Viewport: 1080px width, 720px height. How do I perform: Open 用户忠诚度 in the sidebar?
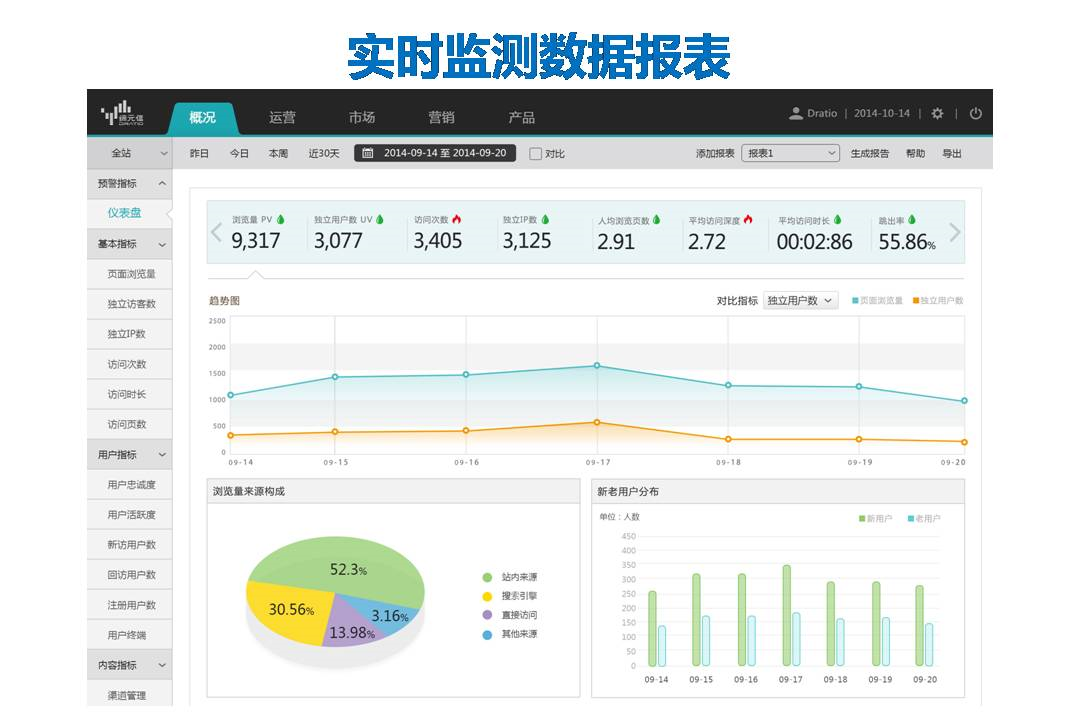point(129,484)
